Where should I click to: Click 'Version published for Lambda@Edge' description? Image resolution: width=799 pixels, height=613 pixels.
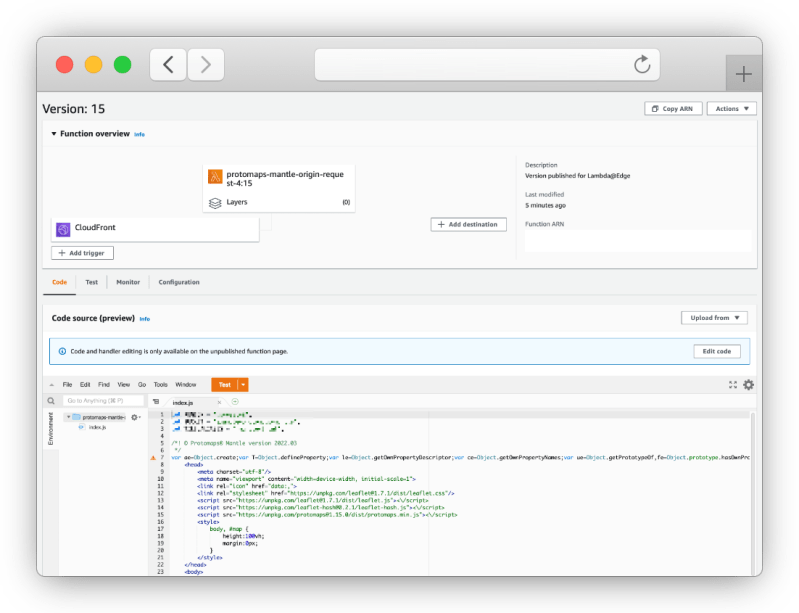click(577, 176)
